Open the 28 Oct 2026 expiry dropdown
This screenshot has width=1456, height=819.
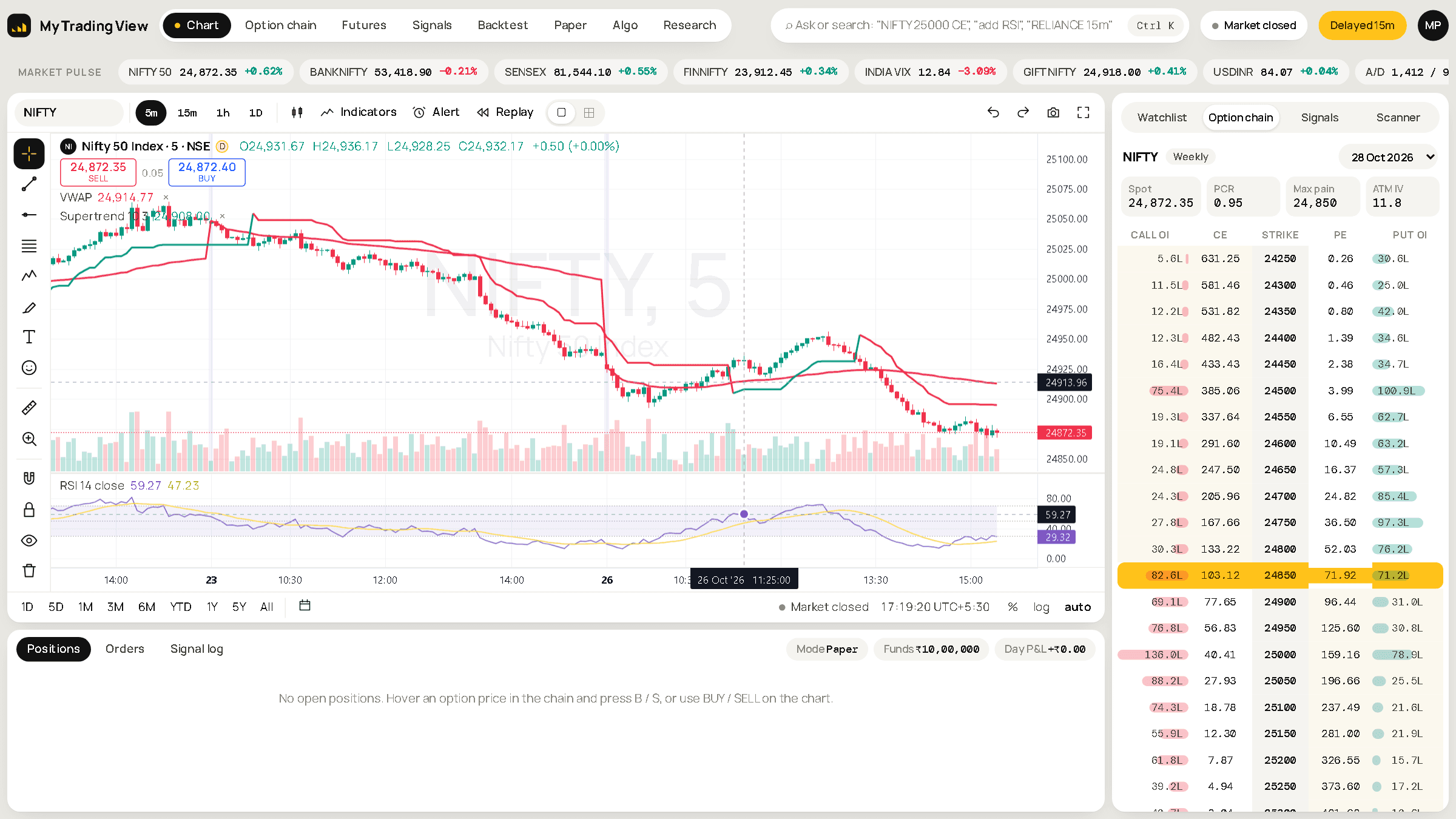[1388, 157]
